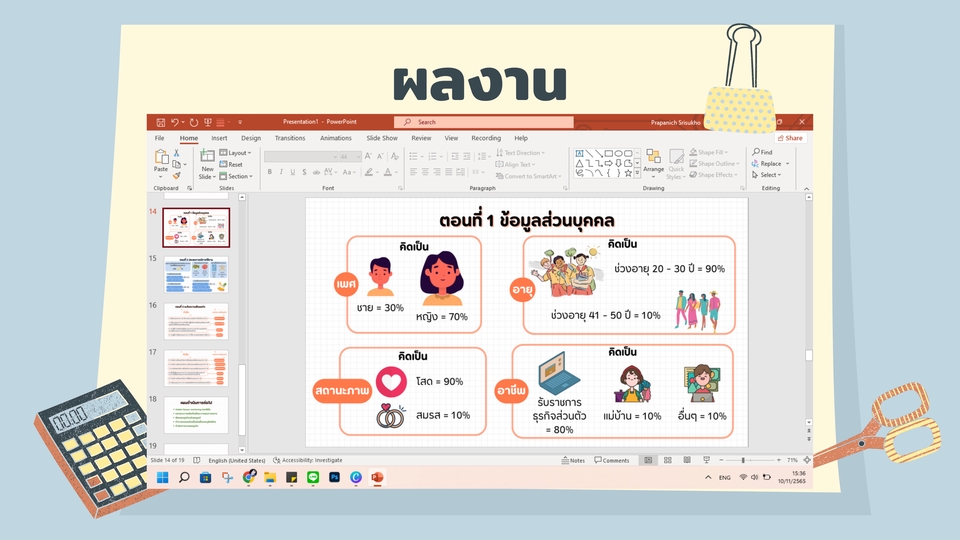Click the Redo/Repeat icon in title bar
The width and height of the screenshot is (960, 540).
tap(194, 122)
